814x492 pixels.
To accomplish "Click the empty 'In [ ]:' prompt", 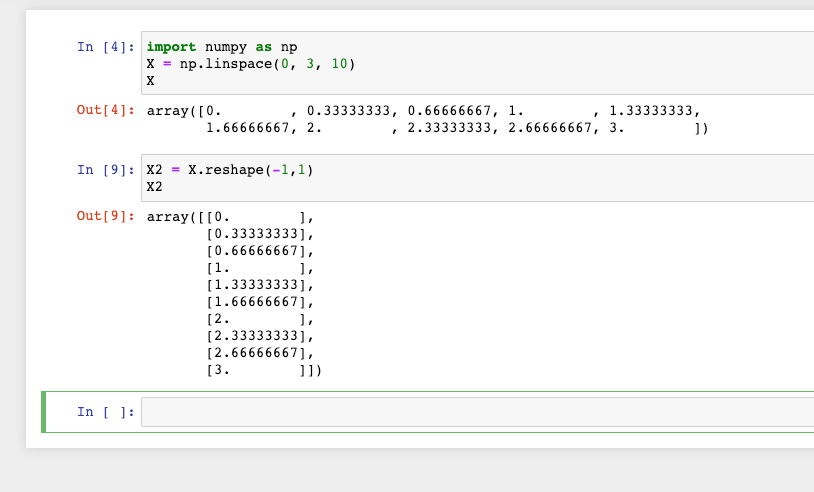I will (x=106, y=412).
